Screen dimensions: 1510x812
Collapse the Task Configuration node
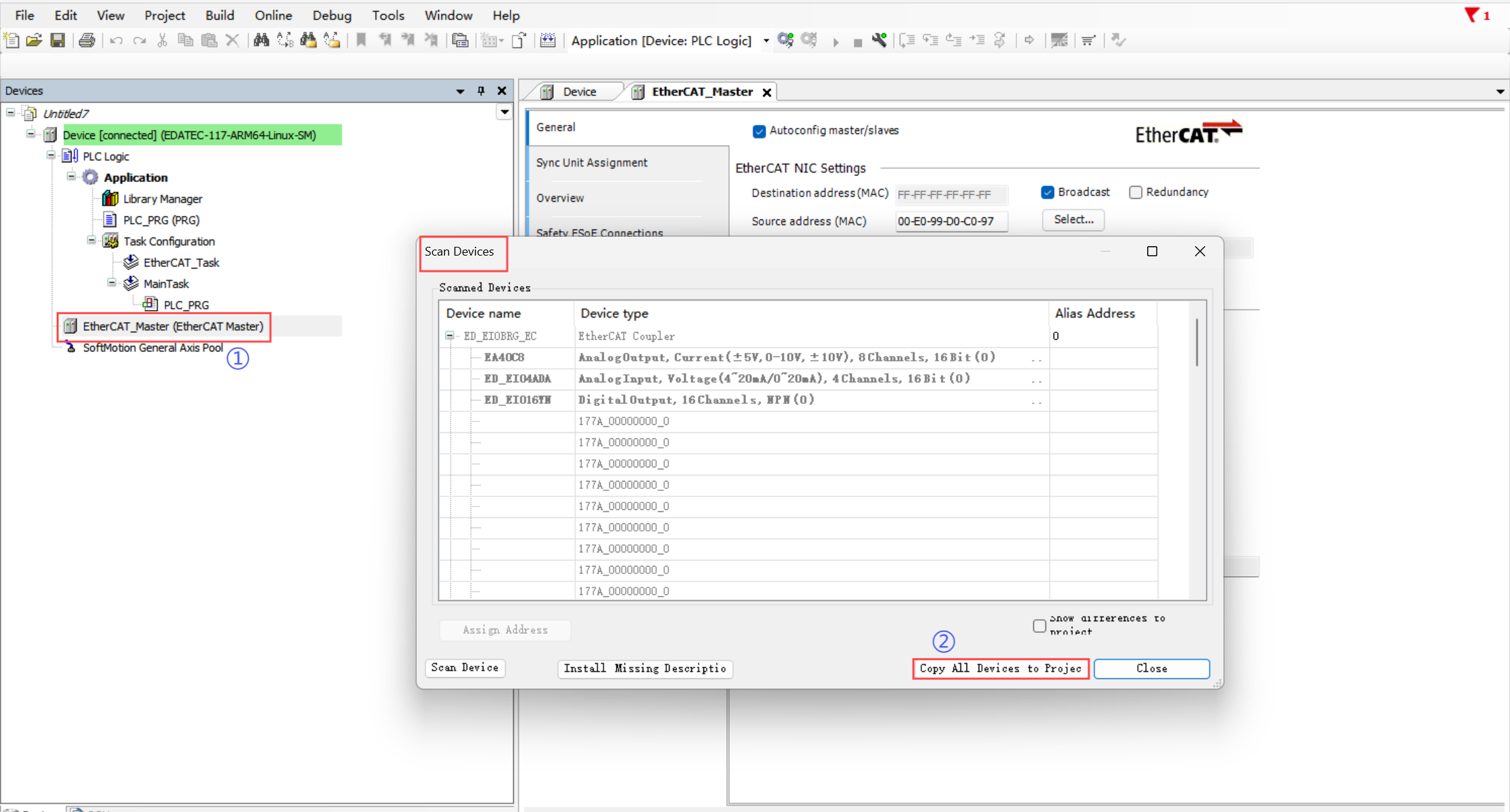(92, 240)
